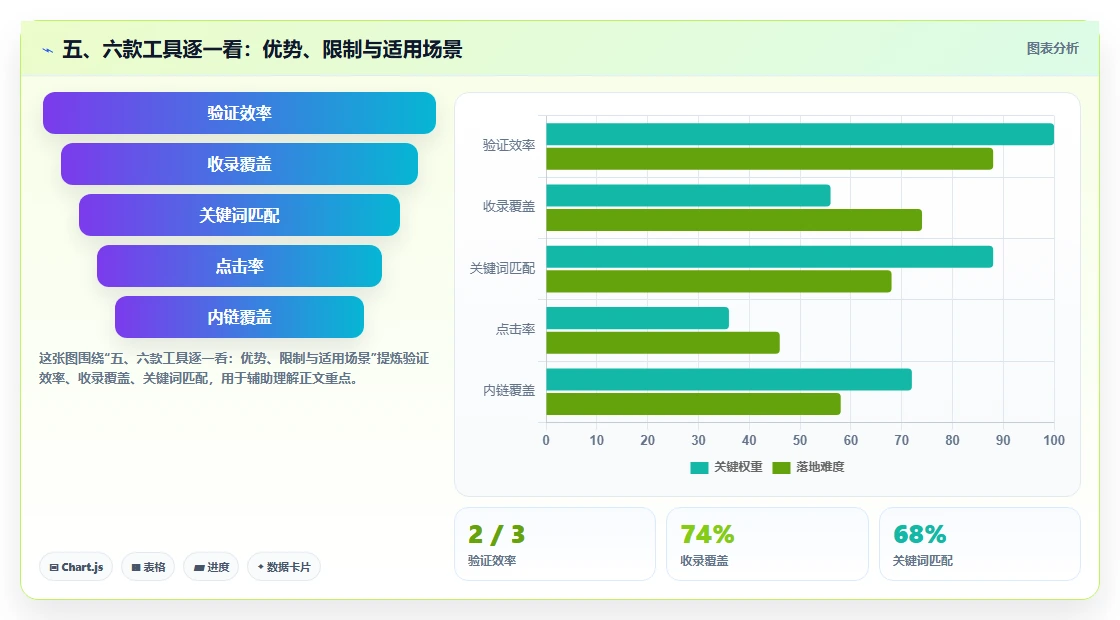Click the description paragraph starting 这张图围绕
The image size is (1120, 620).
(234, 369)
